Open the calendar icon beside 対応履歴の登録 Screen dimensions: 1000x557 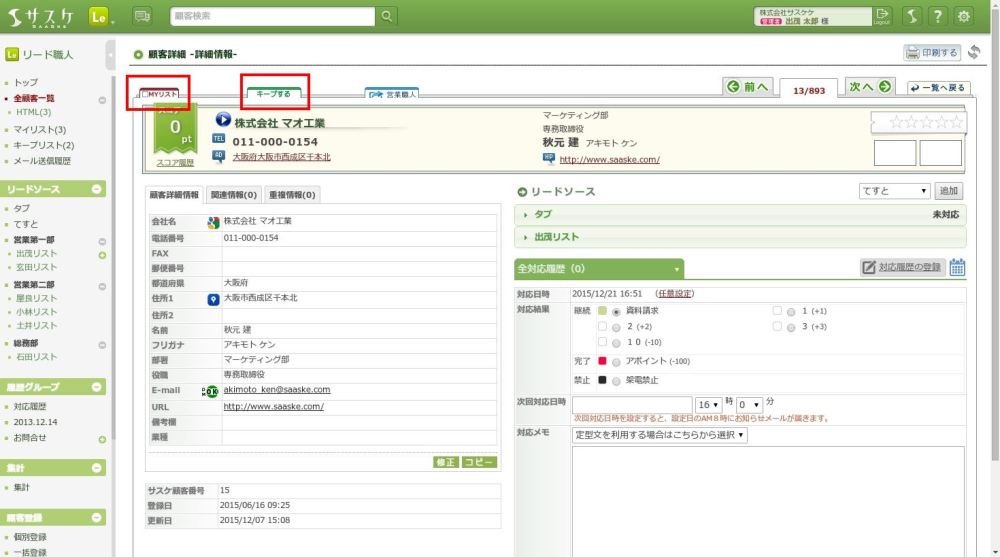pyautogui.click(x=957, y=267)
